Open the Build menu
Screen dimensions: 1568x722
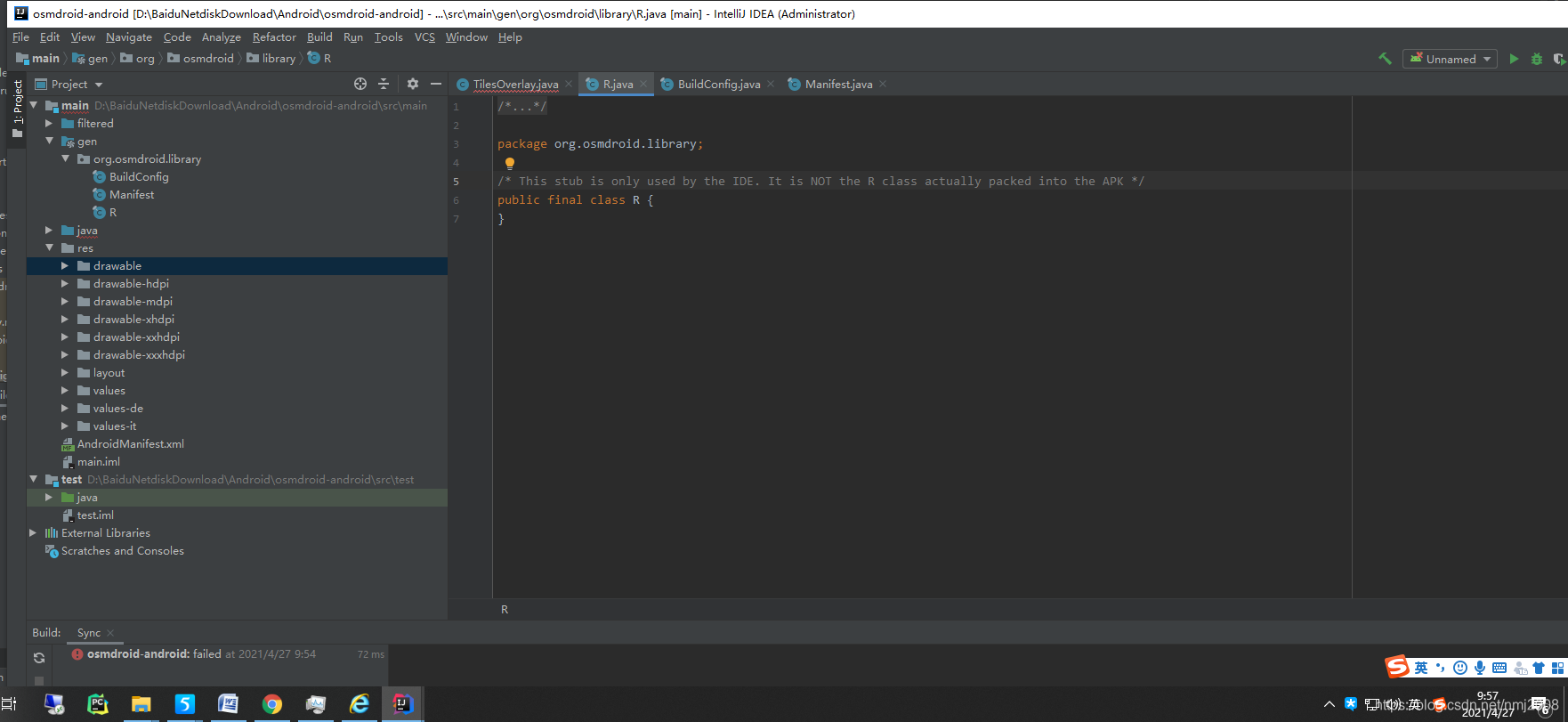pyautogui.click(x=319, y=37)
